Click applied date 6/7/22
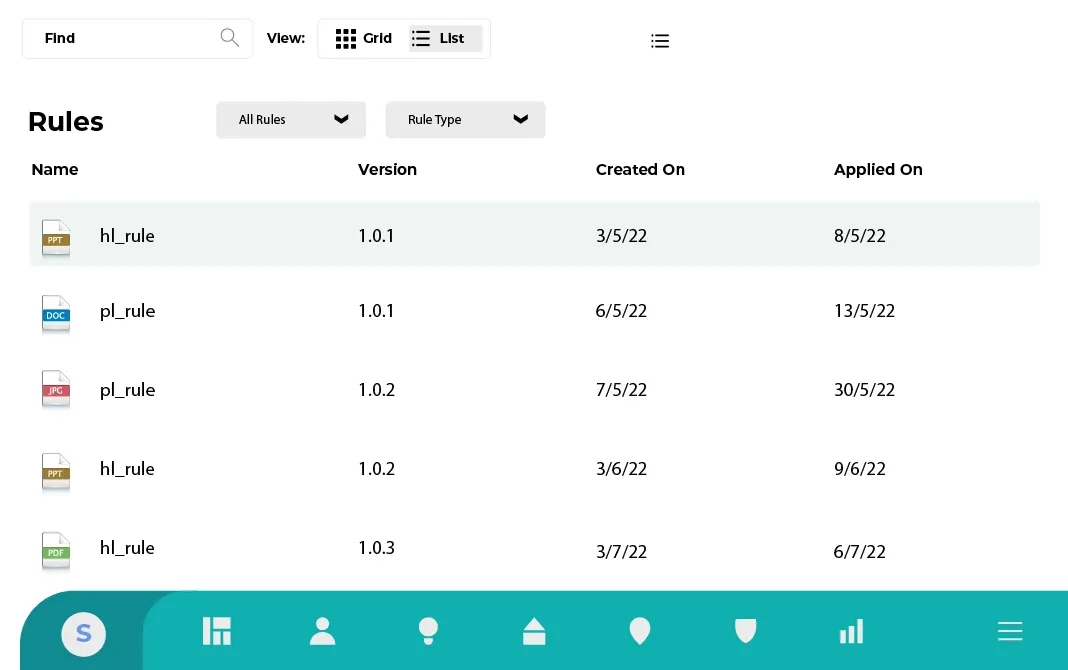Screen dimensions: 1068x670 [x=860, y=552]
